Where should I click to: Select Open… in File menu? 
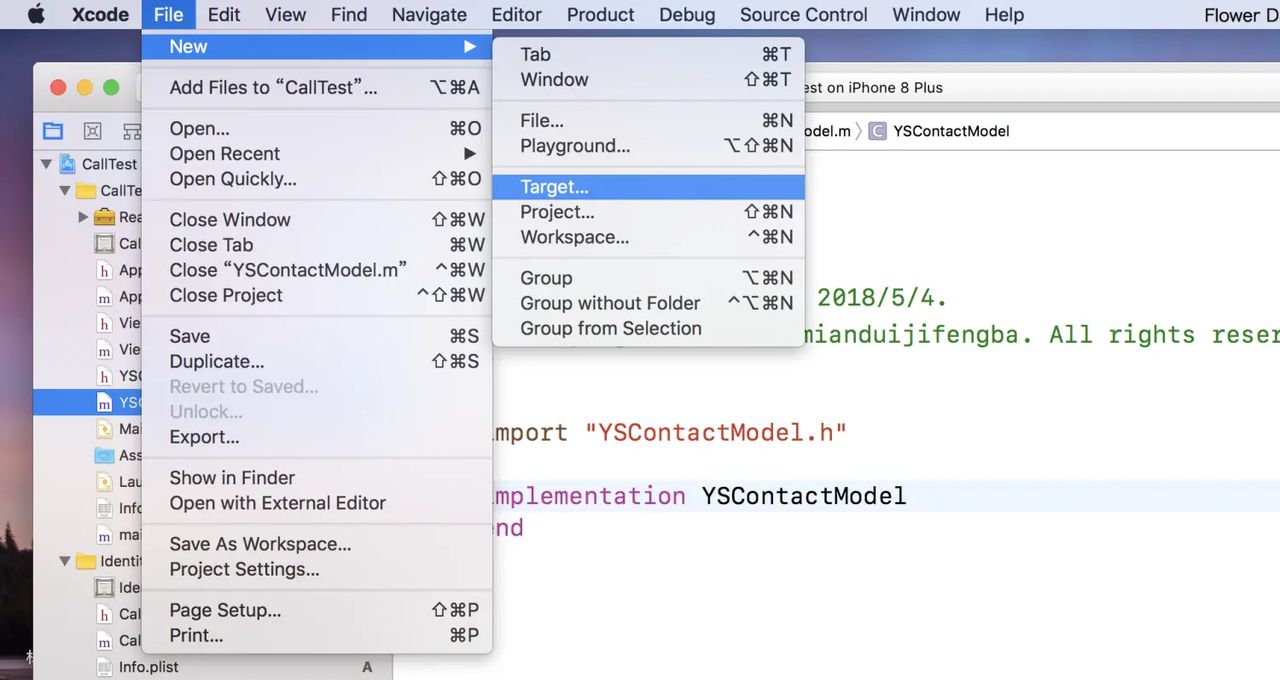click(x=317, y=129)
